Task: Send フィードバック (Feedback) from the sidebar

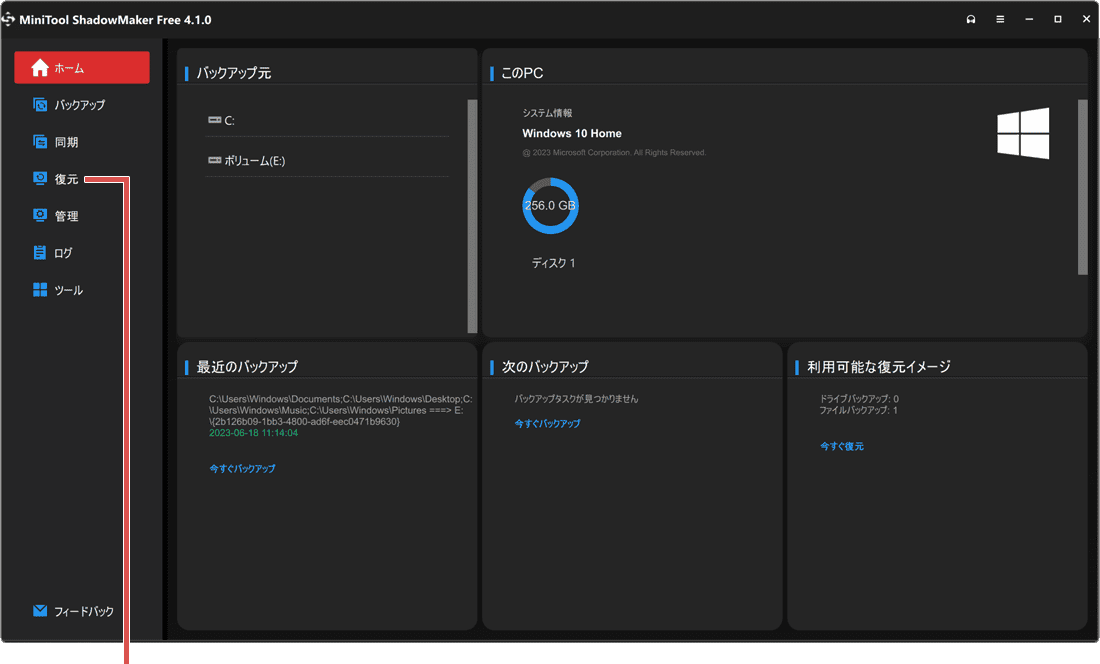Action: coord(72,610)
